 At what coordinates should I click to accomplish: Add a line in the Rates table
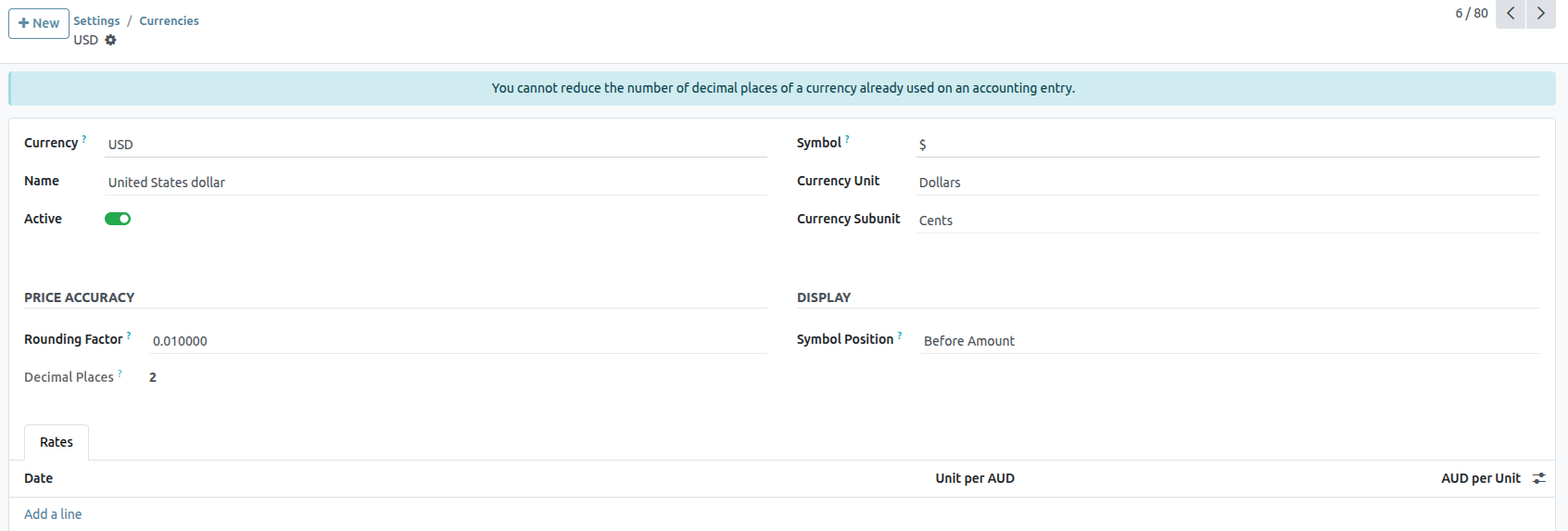tap(53, 514)
